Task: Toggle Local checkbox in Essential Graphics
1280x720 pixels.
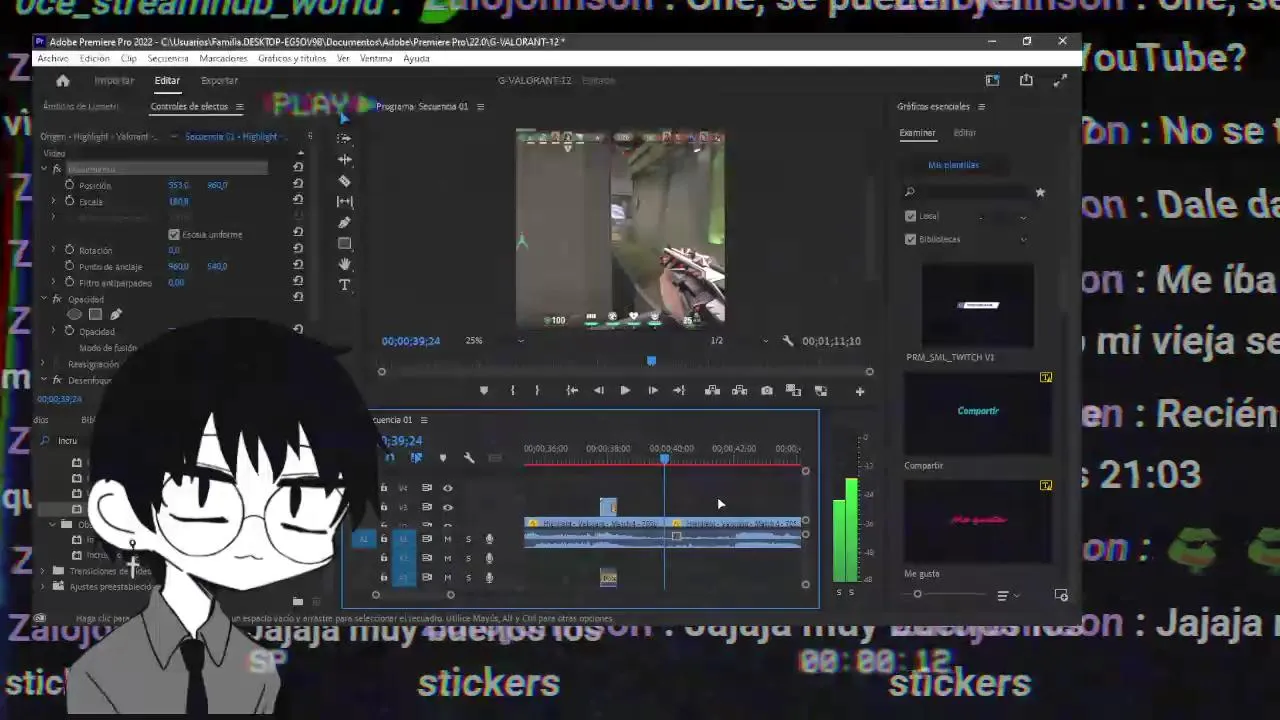Action: point(910,216)
